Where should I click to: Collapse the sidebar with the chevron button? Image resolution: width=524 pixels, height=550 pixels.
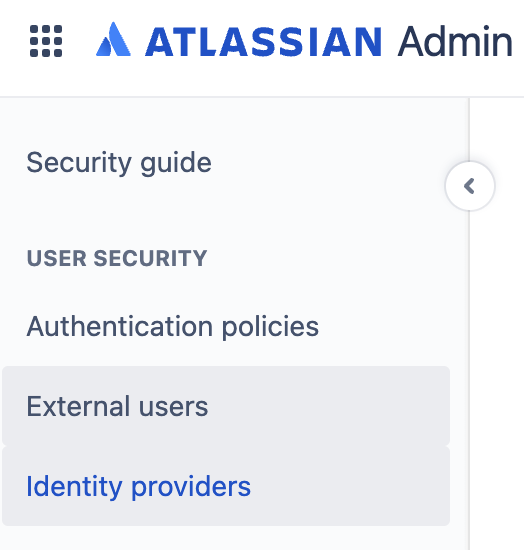pos(470,186)
